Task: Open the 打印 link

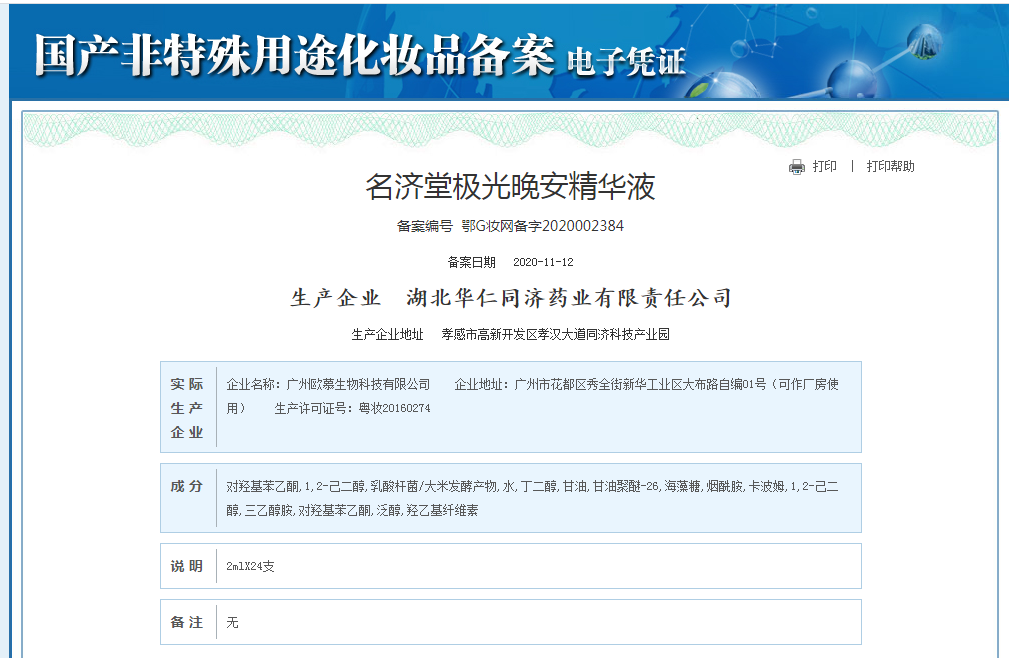Action: tap(824, 167)
